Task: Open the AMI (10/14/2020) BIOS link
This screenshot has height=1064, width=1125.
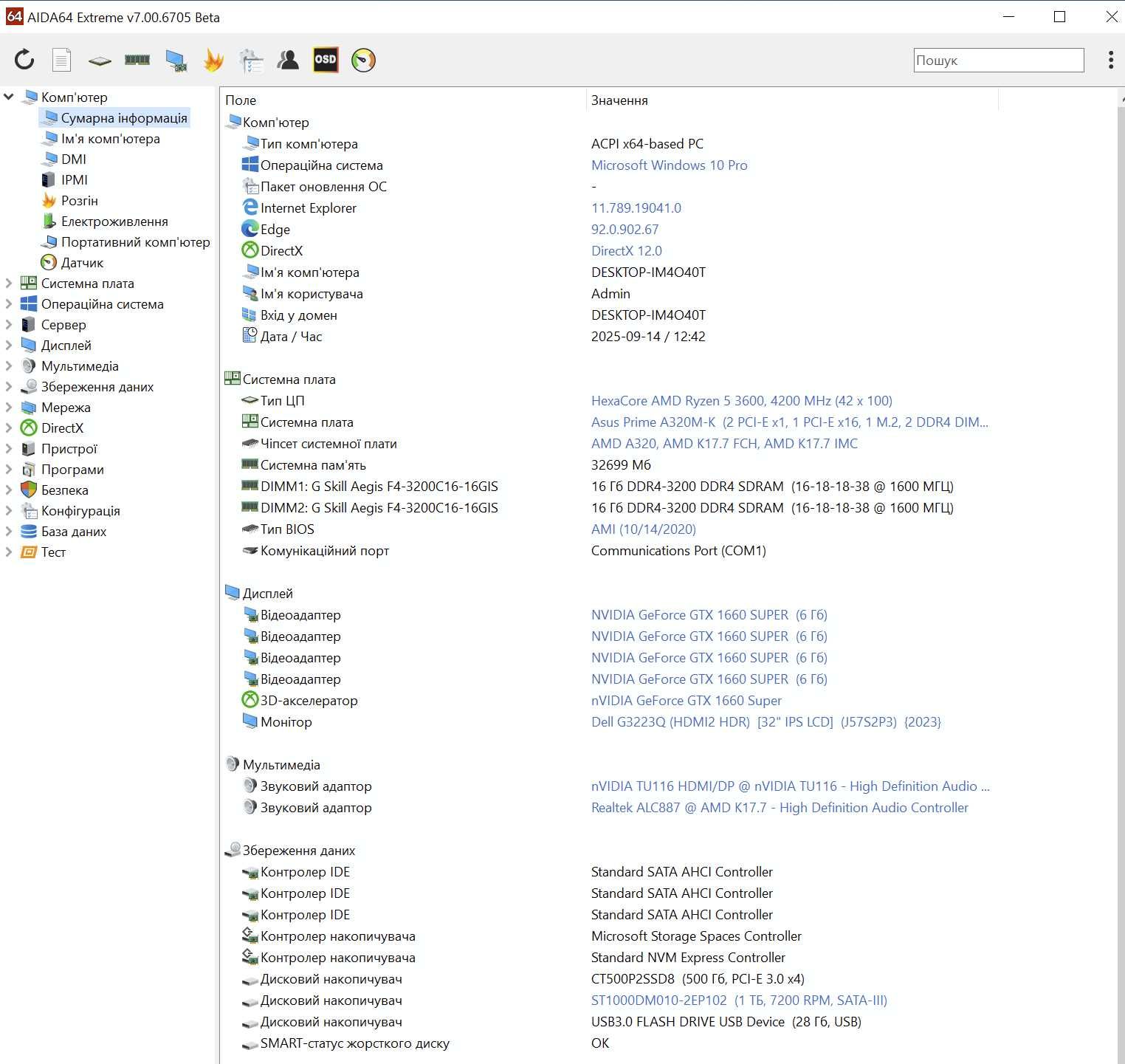Action: click(643, 529)
